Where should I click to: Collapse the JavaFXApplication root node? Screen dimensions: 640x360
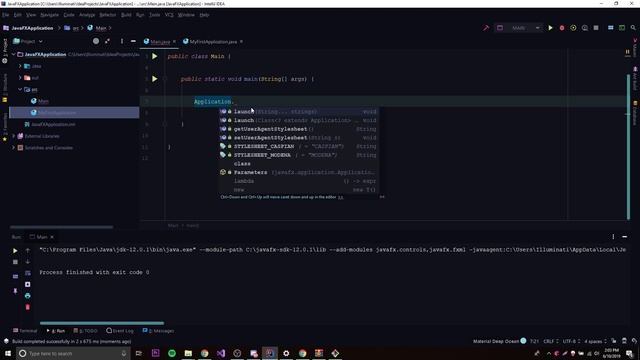pos(13,54)
